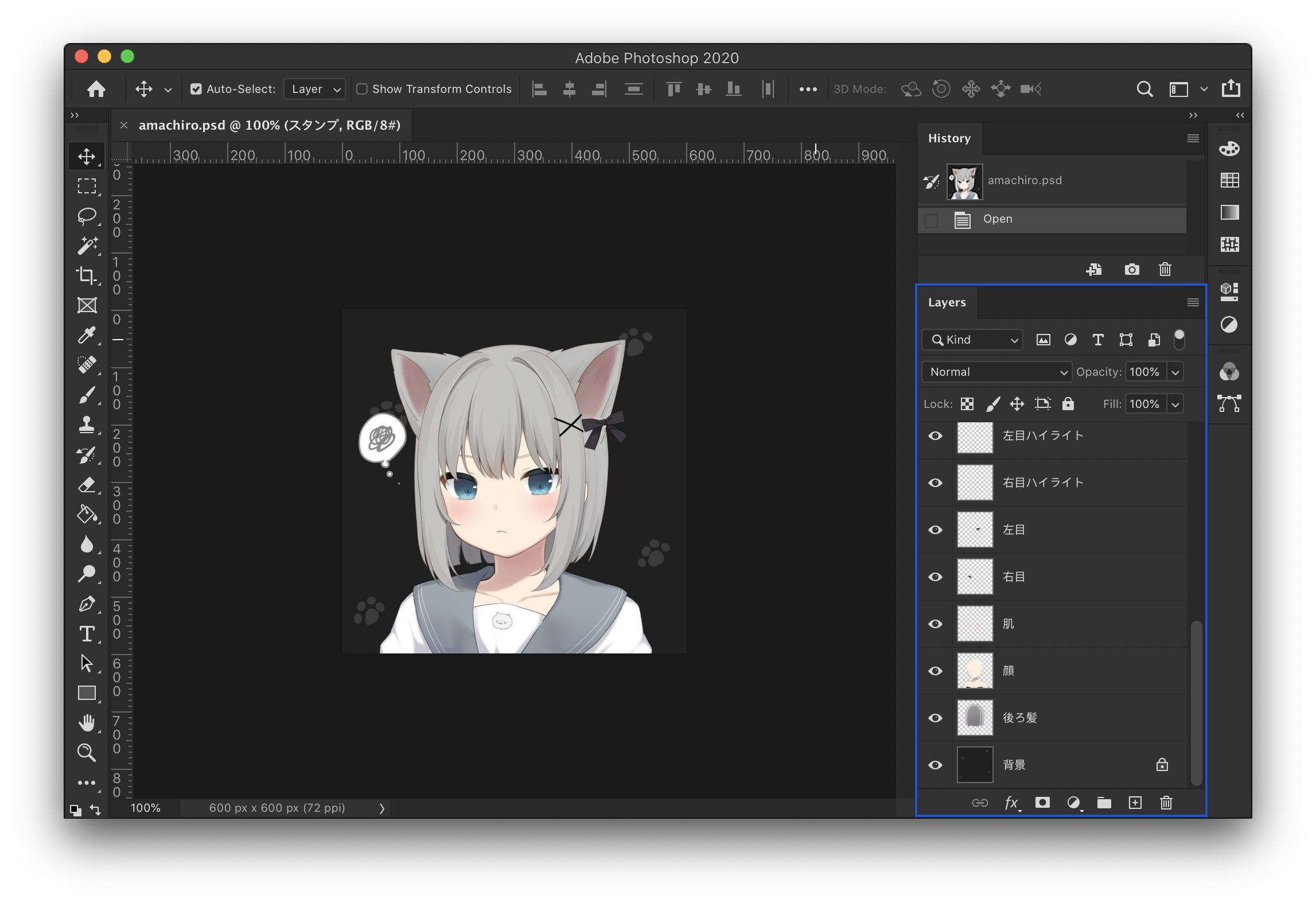The width and height of the screenshot is (1316, 903).
Task: Open the blending mode dropdown
Action: click(994, 372)
